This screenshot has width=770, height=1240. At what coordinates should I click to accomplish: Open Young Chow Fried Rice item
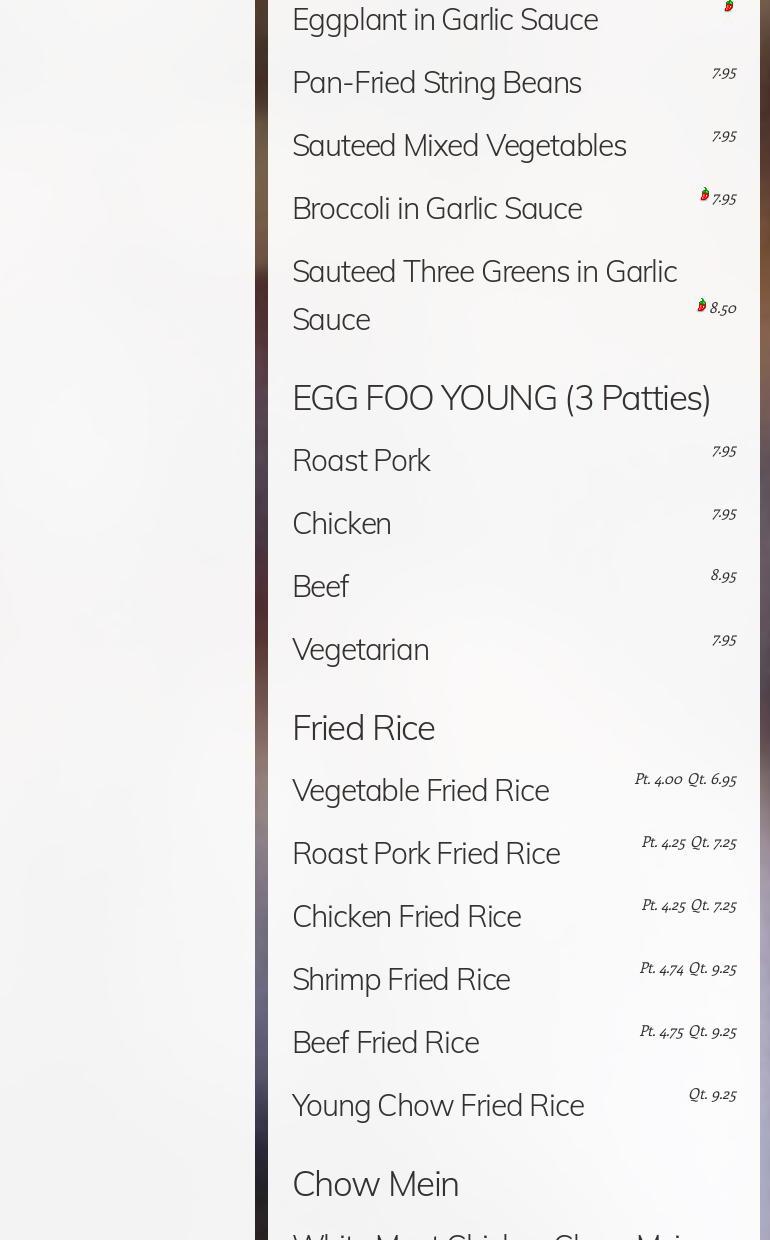[x=438, y=1106]
